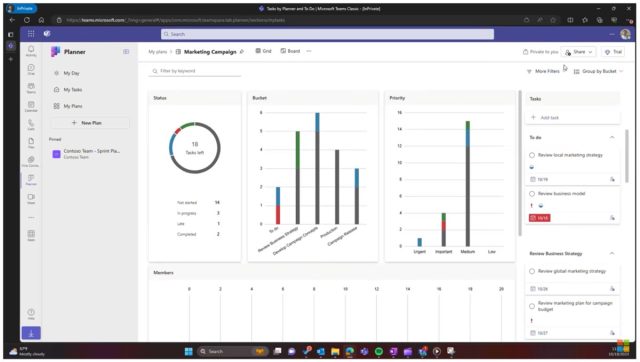Open Apps store in the Teams rail
640x362 pixels.
[31, 235]
